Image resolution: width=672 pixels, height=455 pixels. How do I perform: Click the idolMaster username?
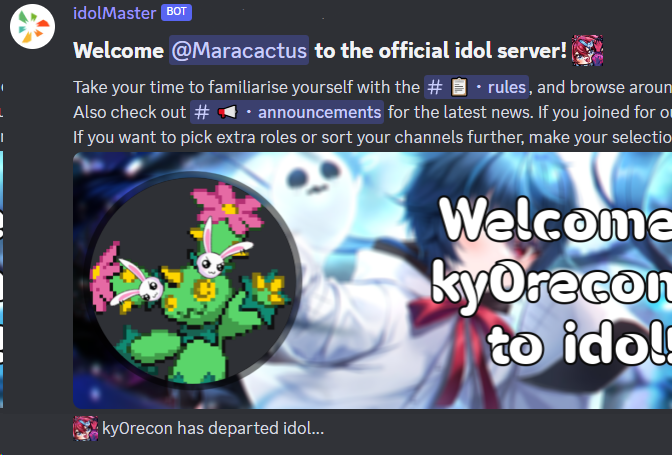(114, 13)
